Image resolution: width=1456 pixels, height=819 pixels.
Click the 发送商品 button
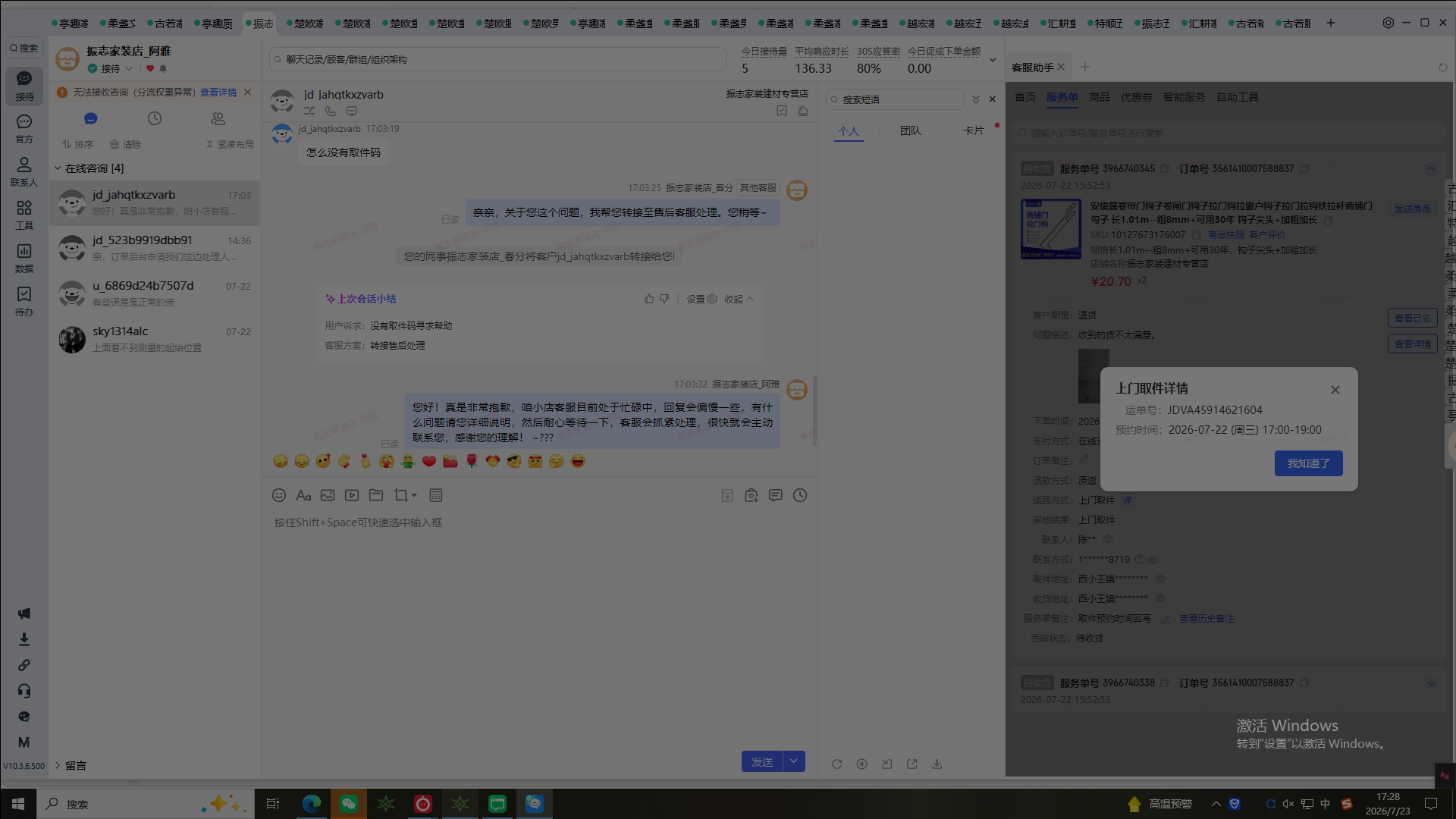(x=1413, y=209)
